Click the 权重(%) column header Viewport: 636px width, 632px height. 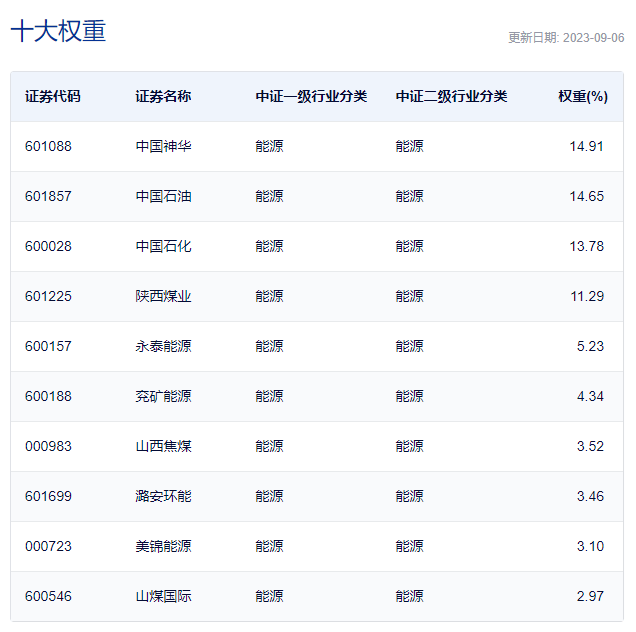point(582,97)
